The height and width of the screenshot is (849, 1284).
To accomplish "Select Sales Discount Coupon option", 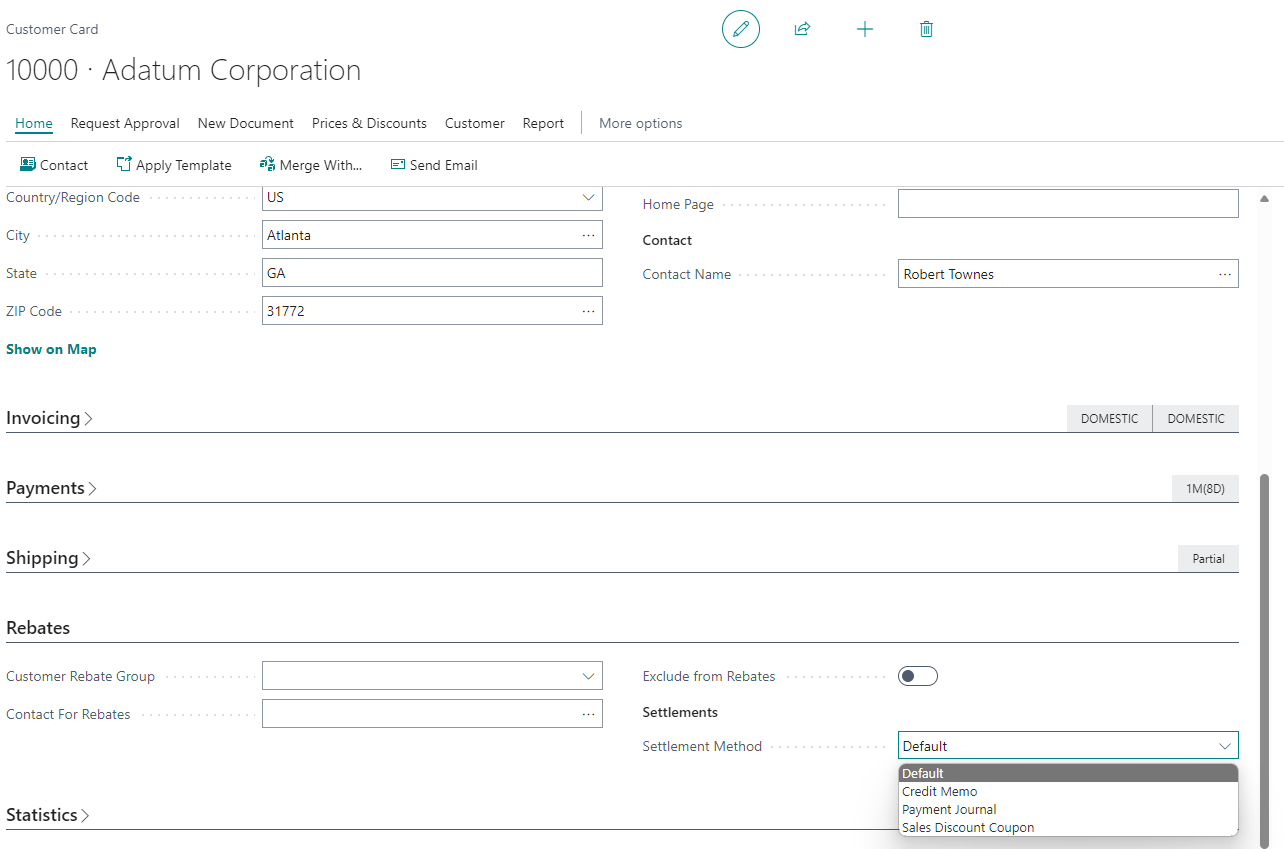I will tap(1068, 827).
